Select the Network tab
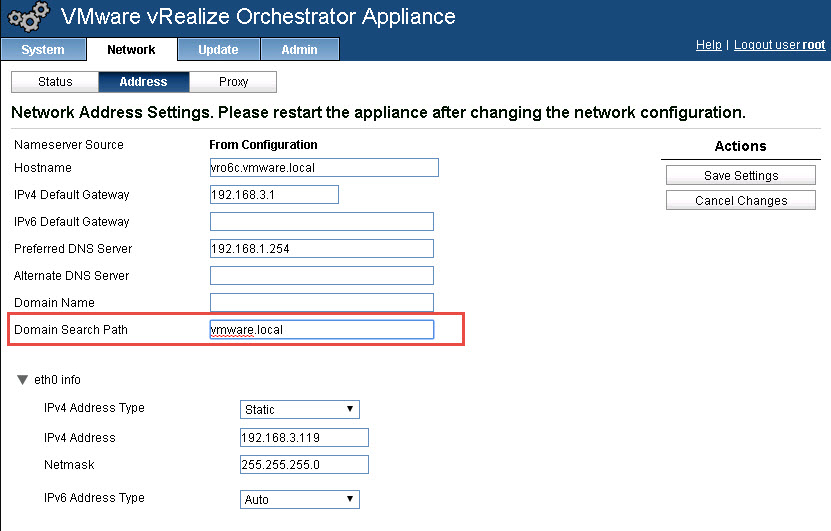 (131, 50)
